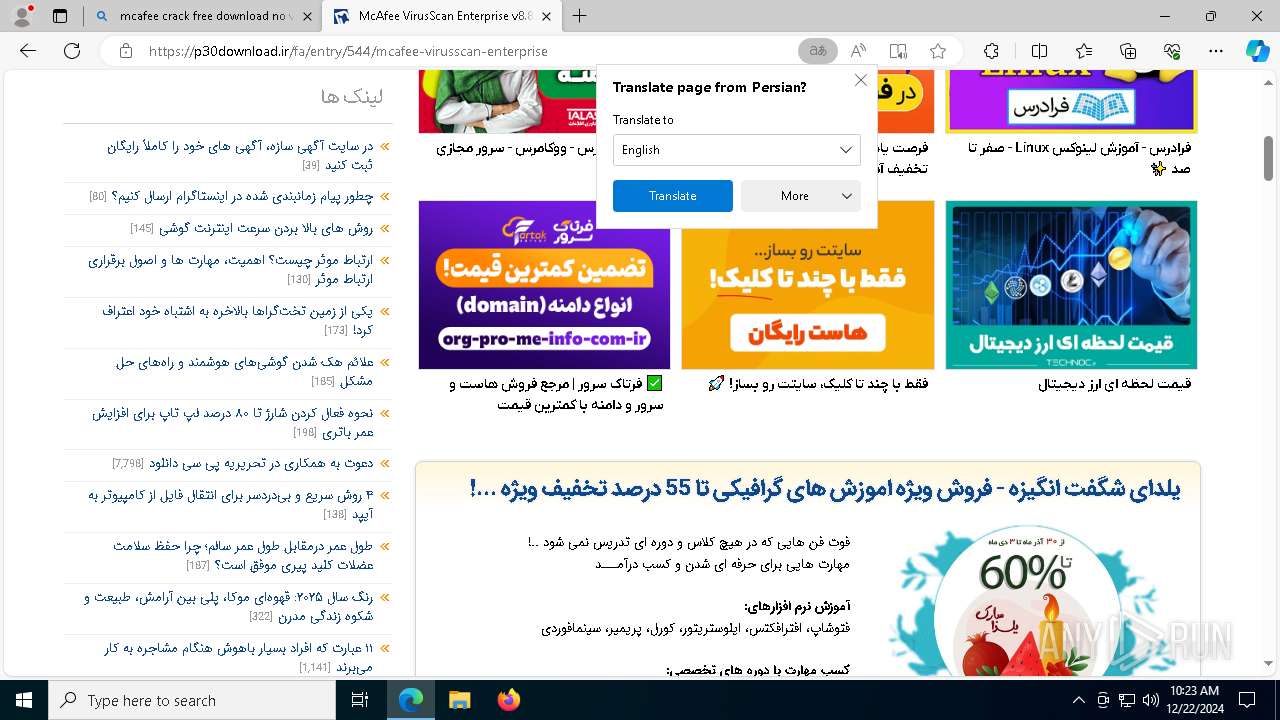Expand the More options dropdown
This screenshot has height=720, width=1280.
(x=801, y=196)
